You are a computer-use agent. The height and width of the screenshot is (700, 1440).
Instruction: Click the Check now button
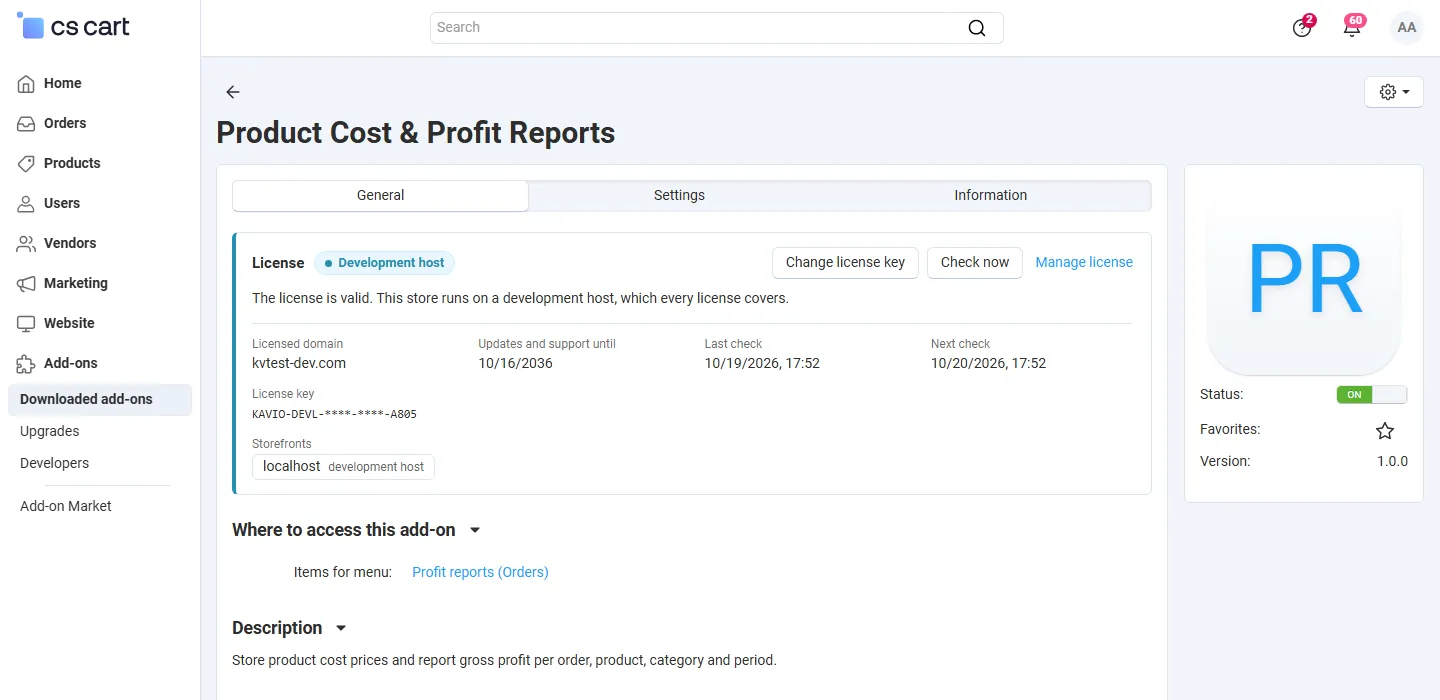tap(975, 263)
